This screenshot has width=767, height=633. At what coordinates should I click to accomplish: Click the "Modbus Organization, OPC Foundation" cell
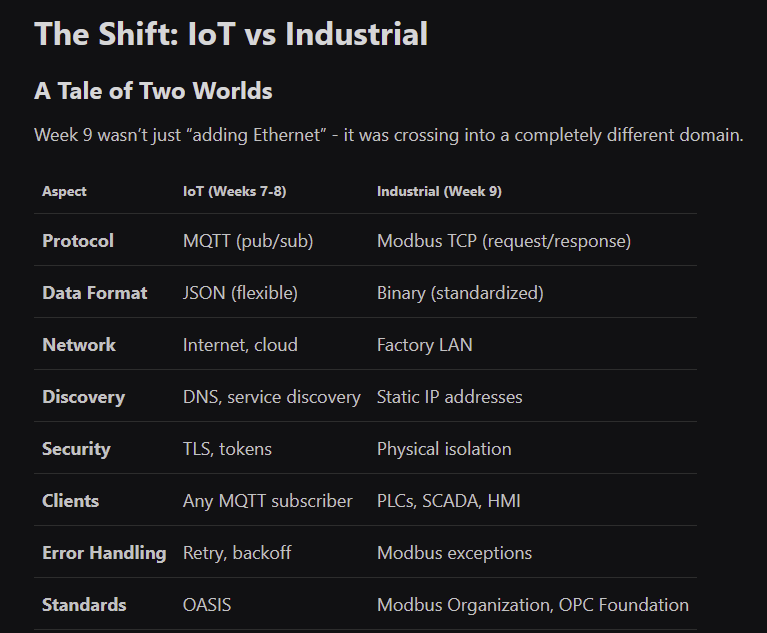pos(532,605)
